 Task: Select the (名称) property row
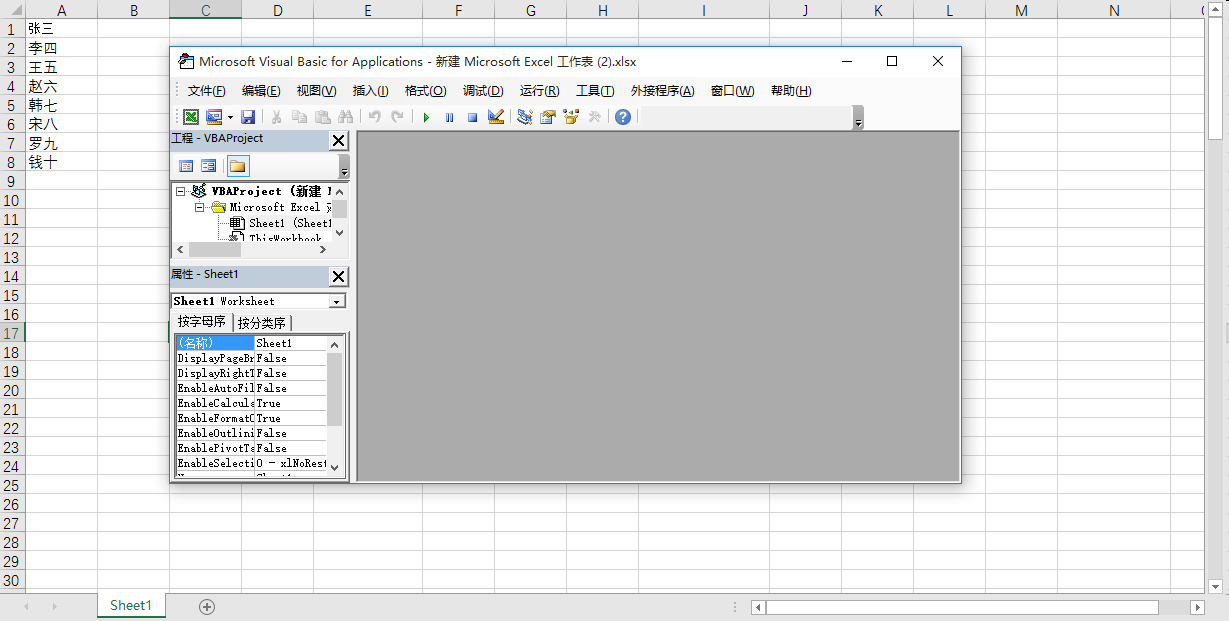click(251, 343)
